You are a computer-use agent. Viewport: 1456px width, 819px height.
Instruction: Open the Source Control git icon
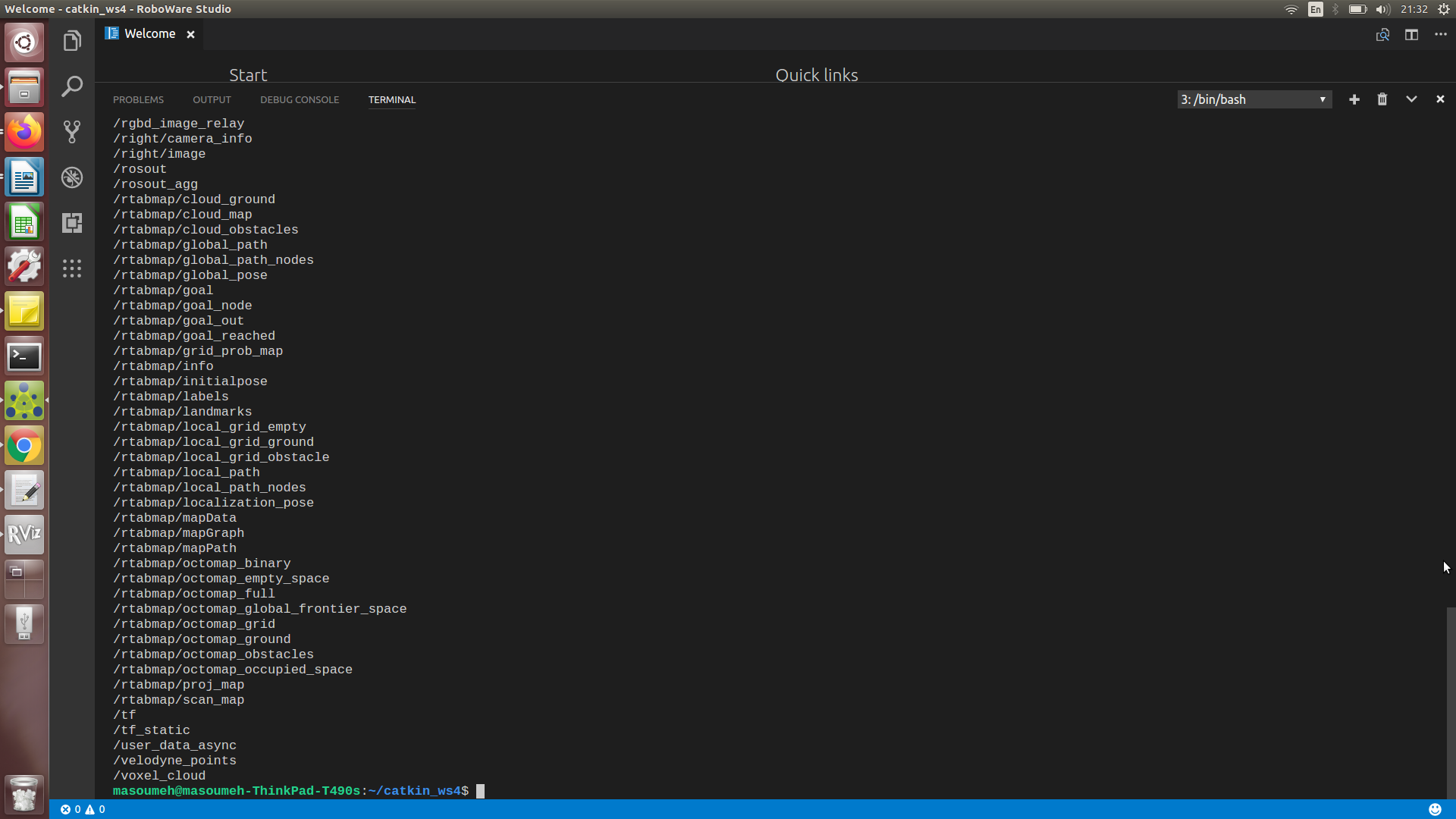pos(72,132)
